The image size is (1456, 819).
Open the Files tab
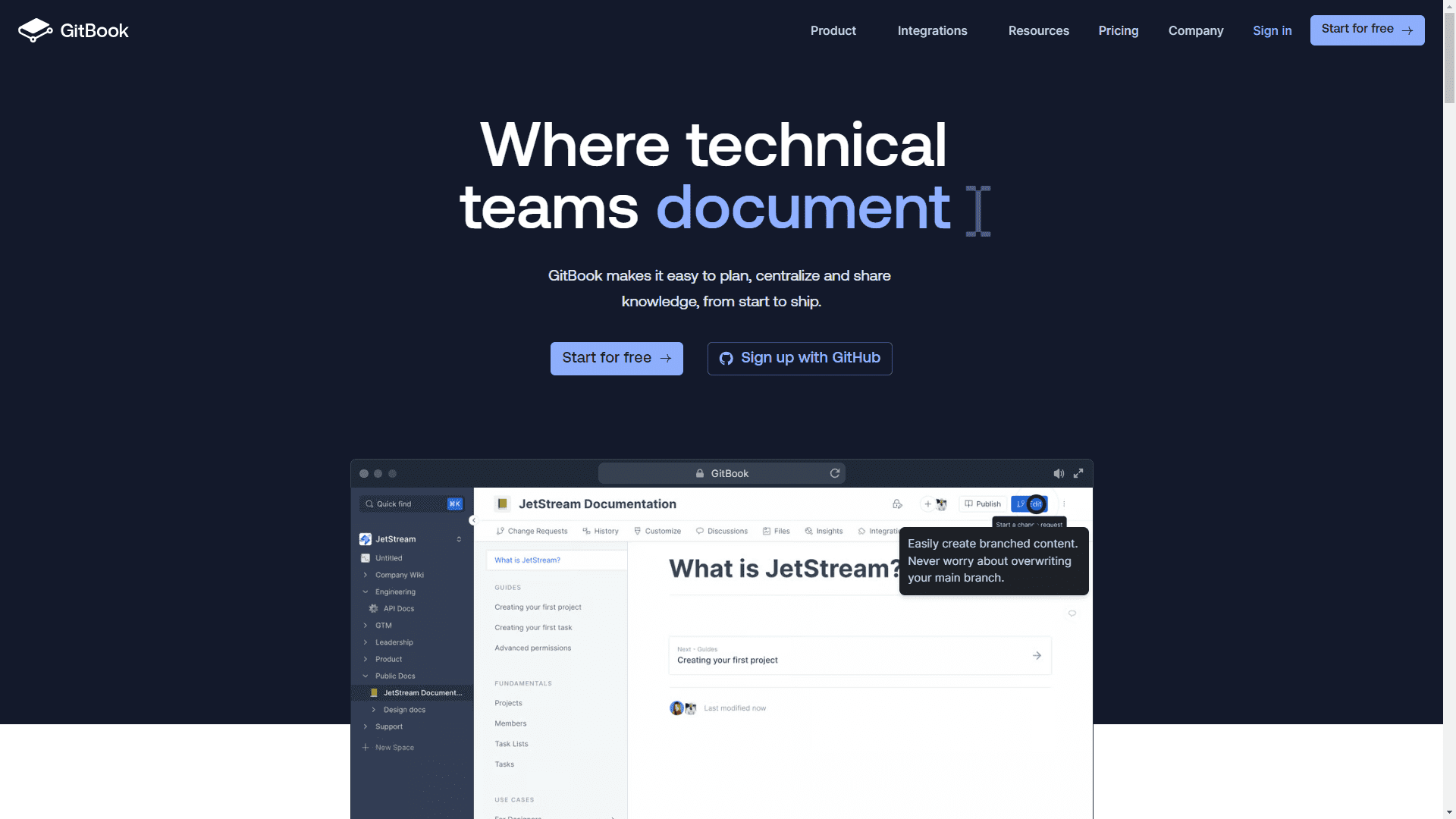[x=776, y=531]
